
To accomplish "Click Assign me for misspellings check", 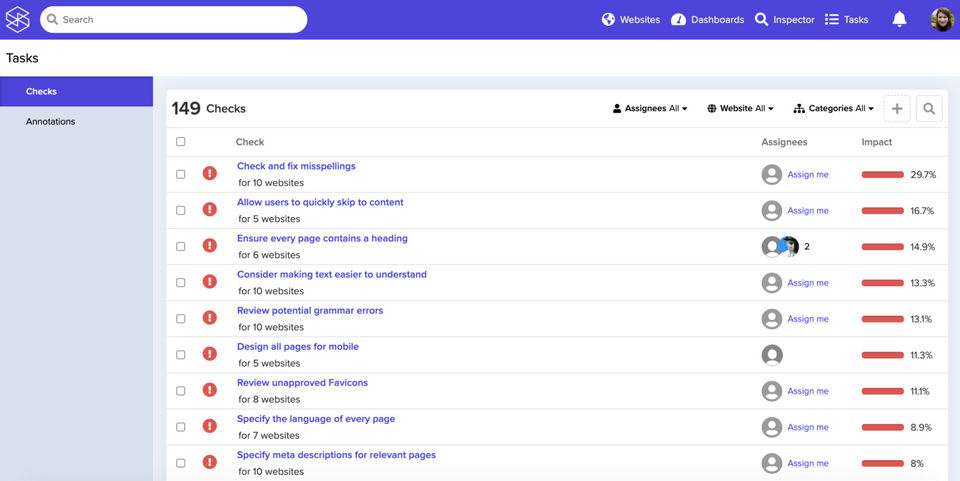I will pos(808,174).
